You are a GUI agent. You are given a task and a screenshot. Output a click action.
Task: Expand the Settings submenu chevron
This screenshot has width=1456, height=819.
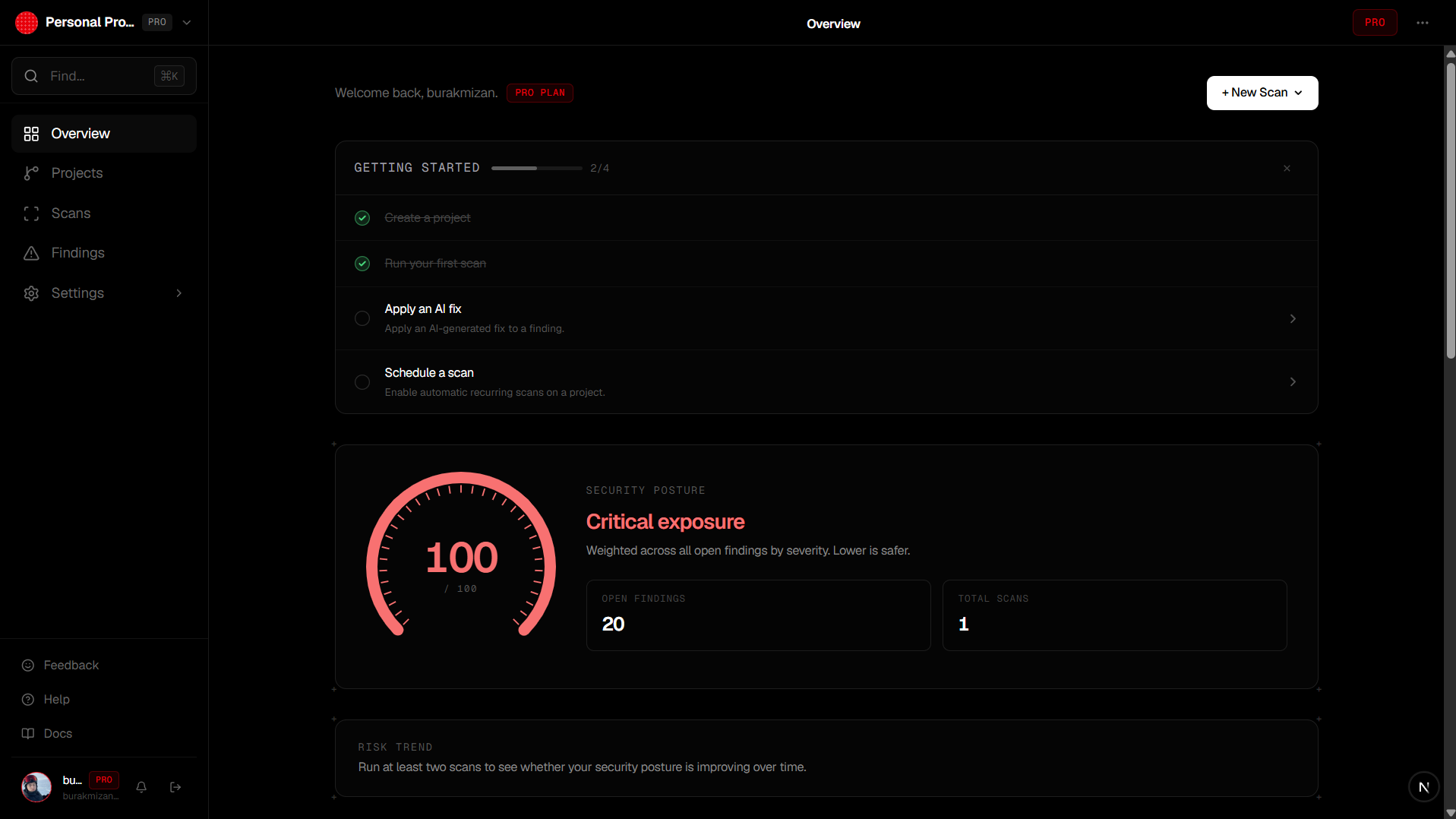[179, 293]
